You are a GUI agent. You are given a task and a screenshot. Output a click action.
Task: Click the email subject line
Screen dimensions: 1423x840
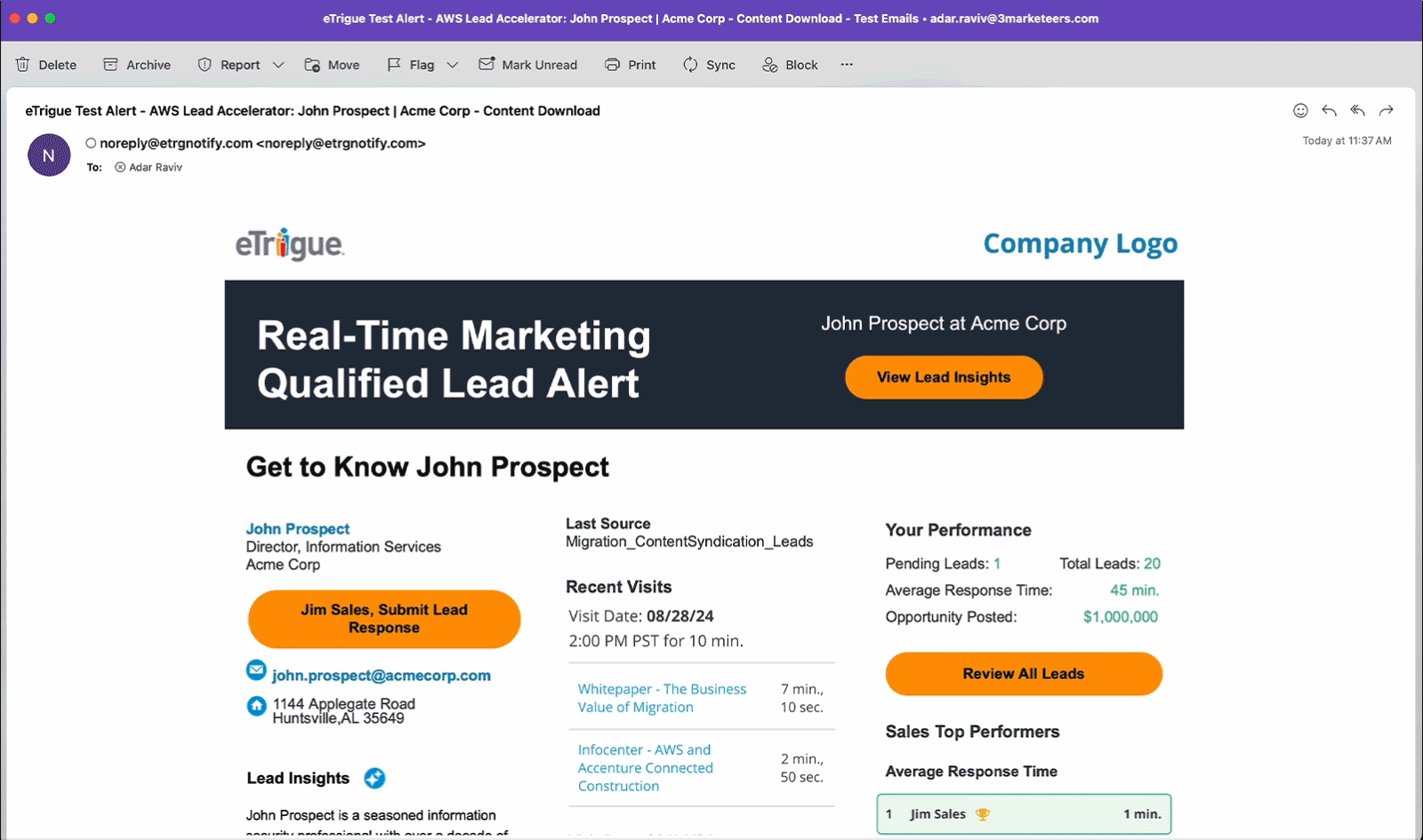click(312, 111)
